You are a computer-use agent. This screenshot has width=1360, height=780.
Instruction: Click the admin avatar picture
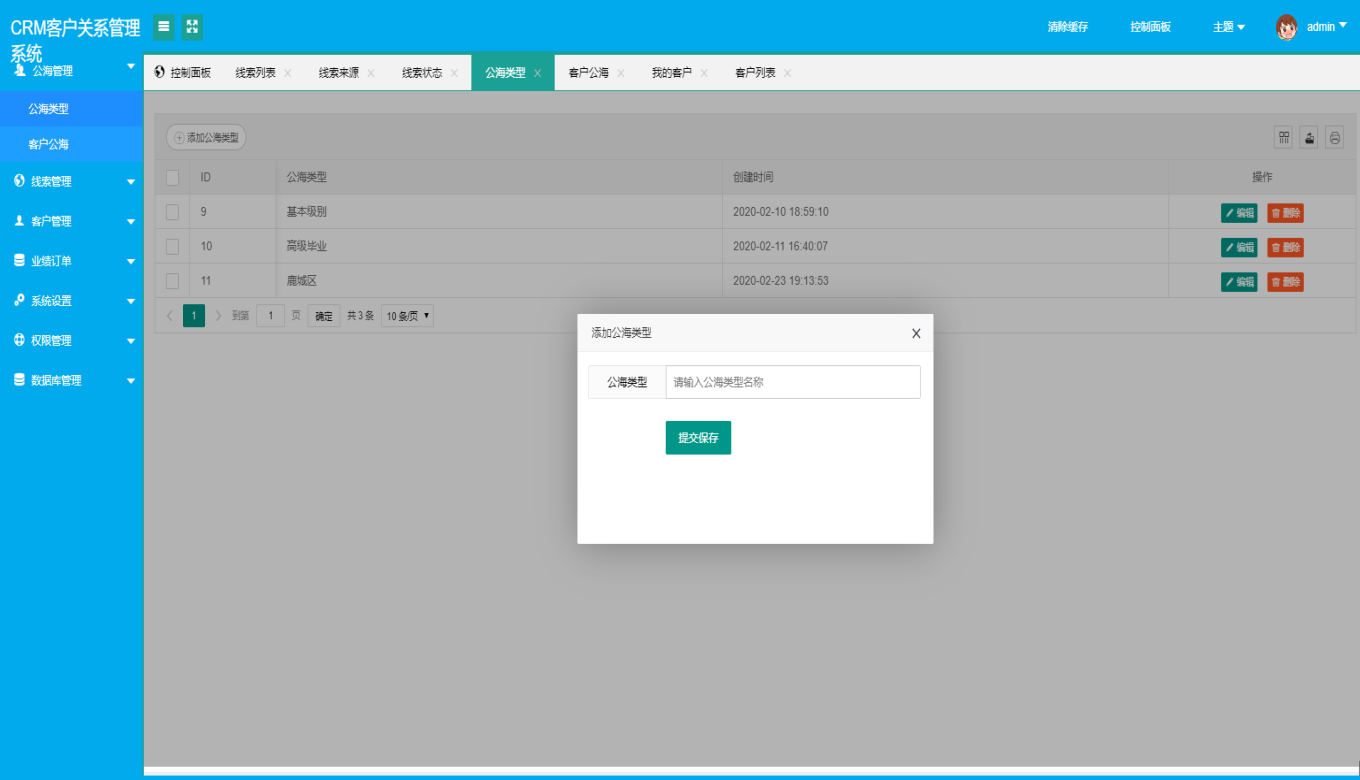(x=1287, y=27)
